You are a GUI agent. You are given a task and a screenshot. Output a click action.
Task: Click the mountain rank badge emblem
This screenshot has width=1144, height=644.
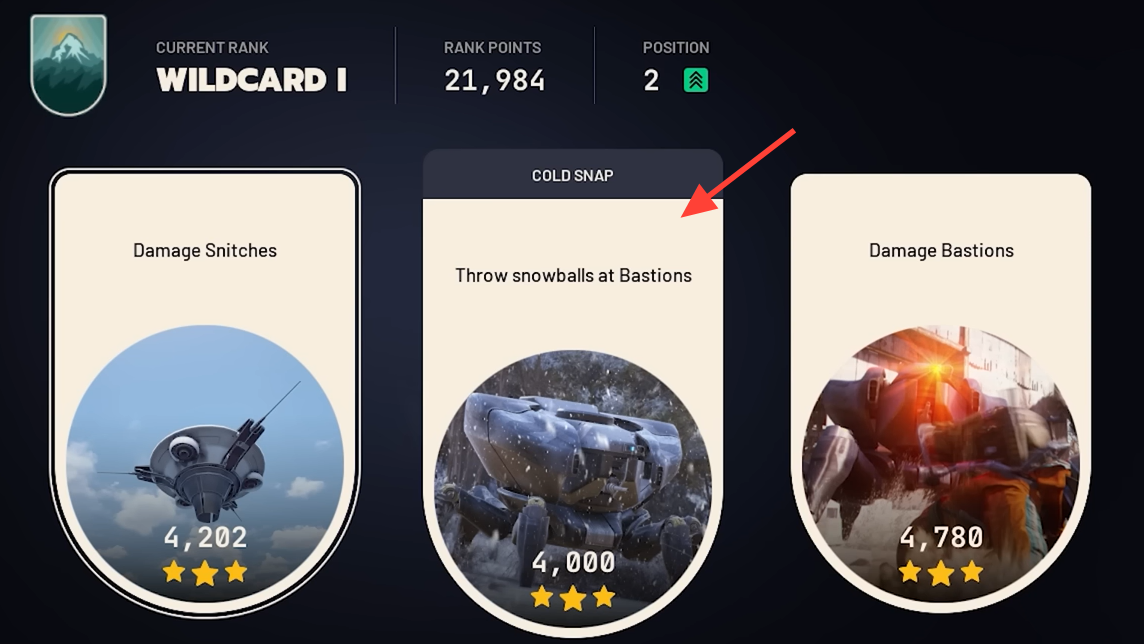point(69,65)
